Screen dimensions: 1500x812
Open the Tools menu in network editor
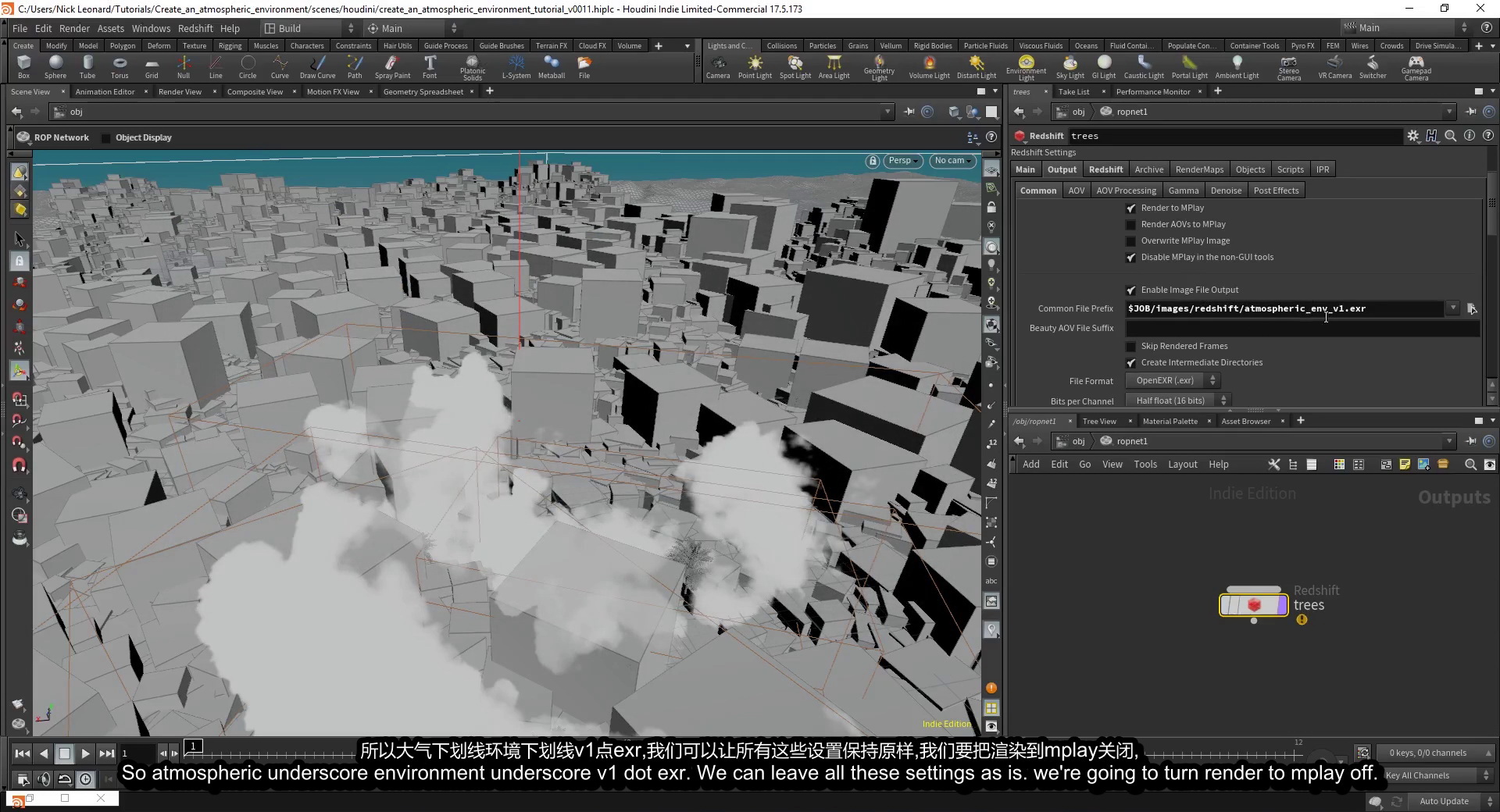[1145, 465]
